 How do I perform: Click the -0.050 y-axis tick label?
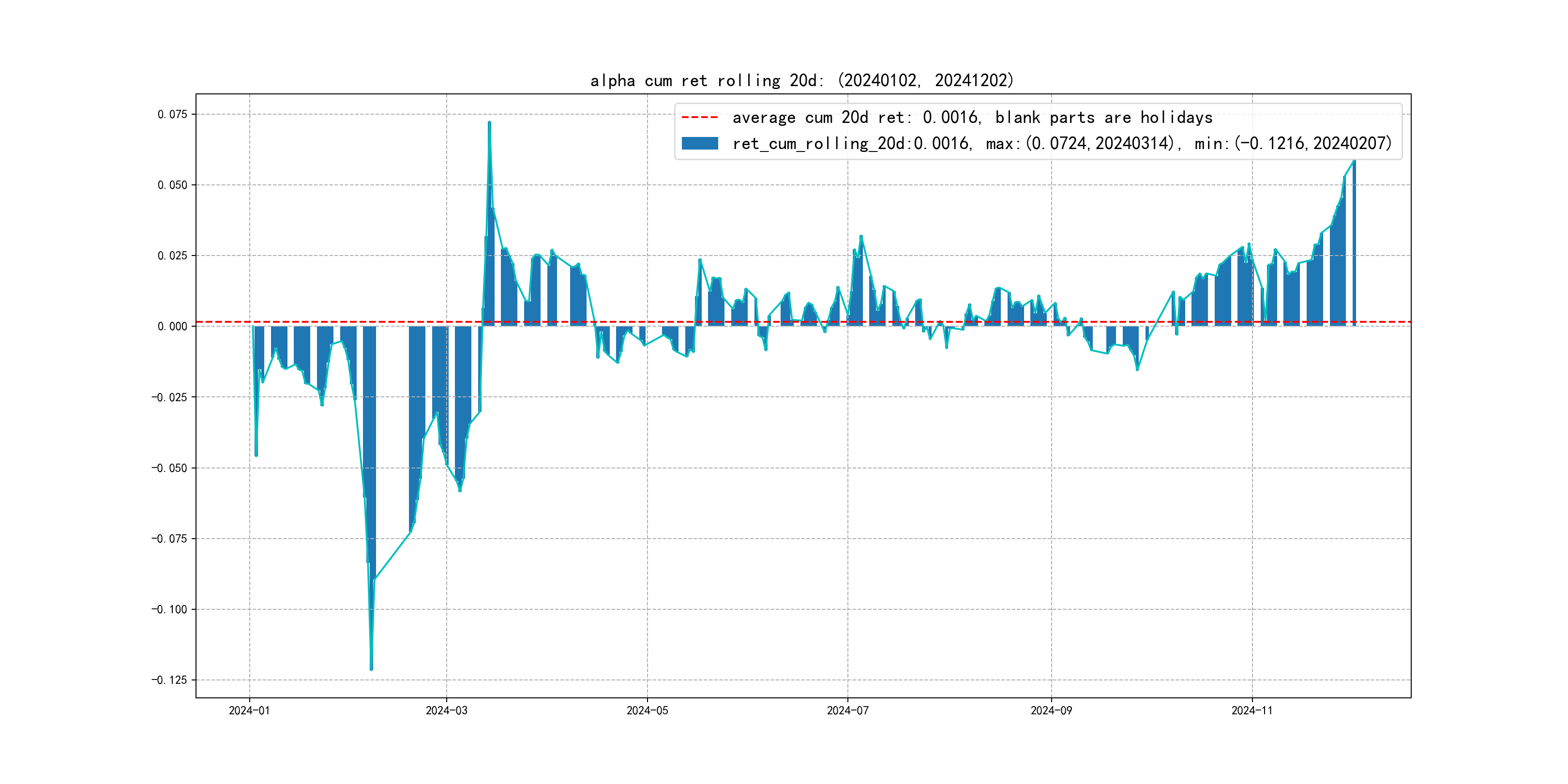point(169,468)
